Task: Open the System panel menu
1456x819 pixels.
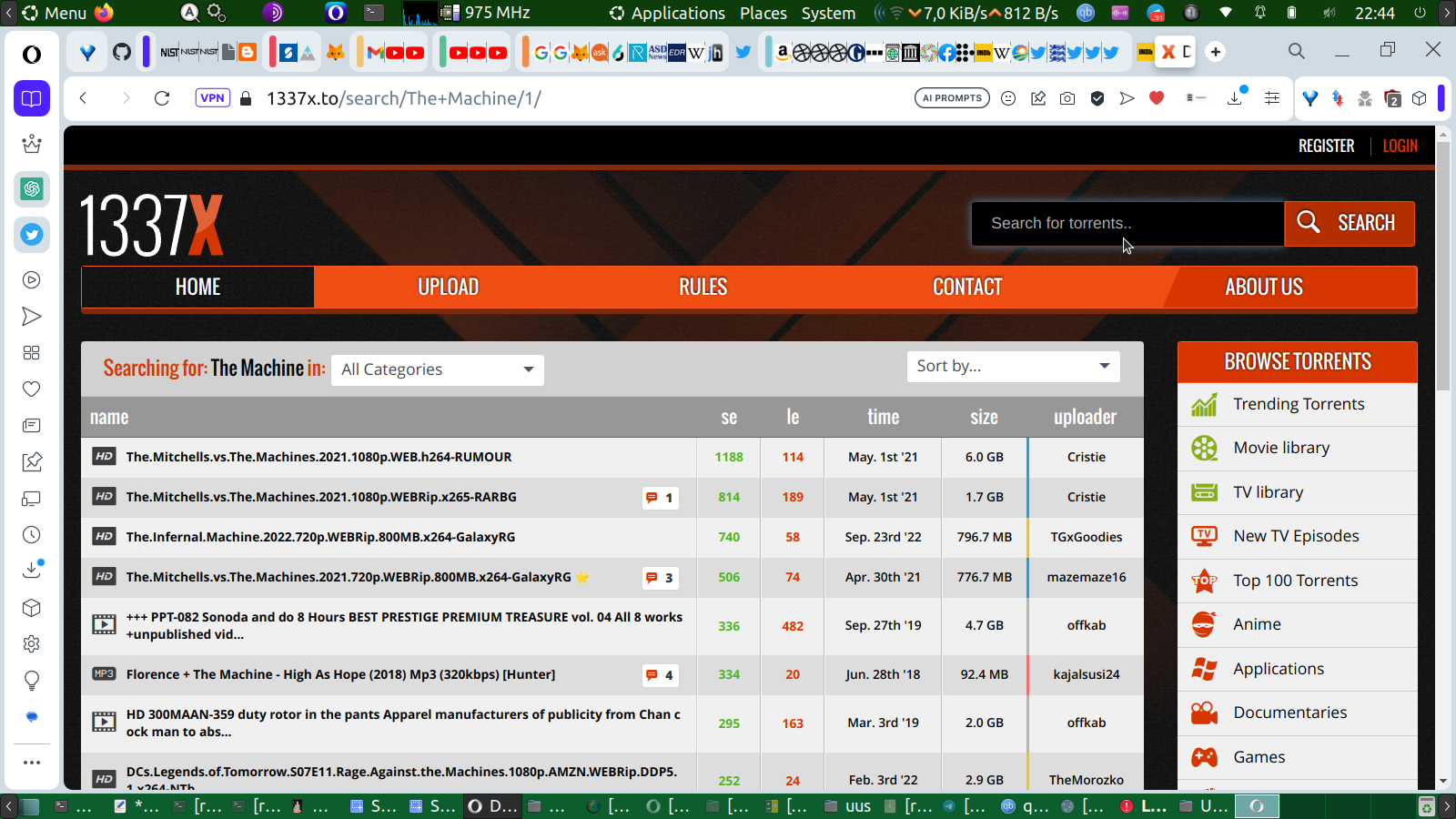Action: (x=828, y=13)
